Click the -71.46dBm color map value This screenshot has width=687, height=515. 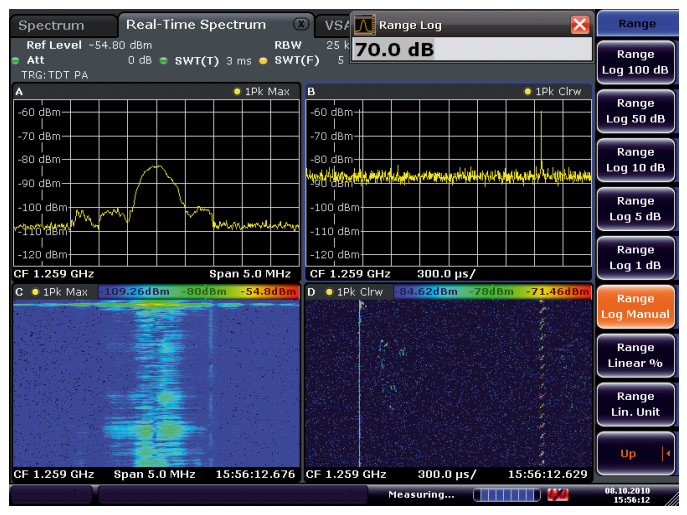point(557,292)
